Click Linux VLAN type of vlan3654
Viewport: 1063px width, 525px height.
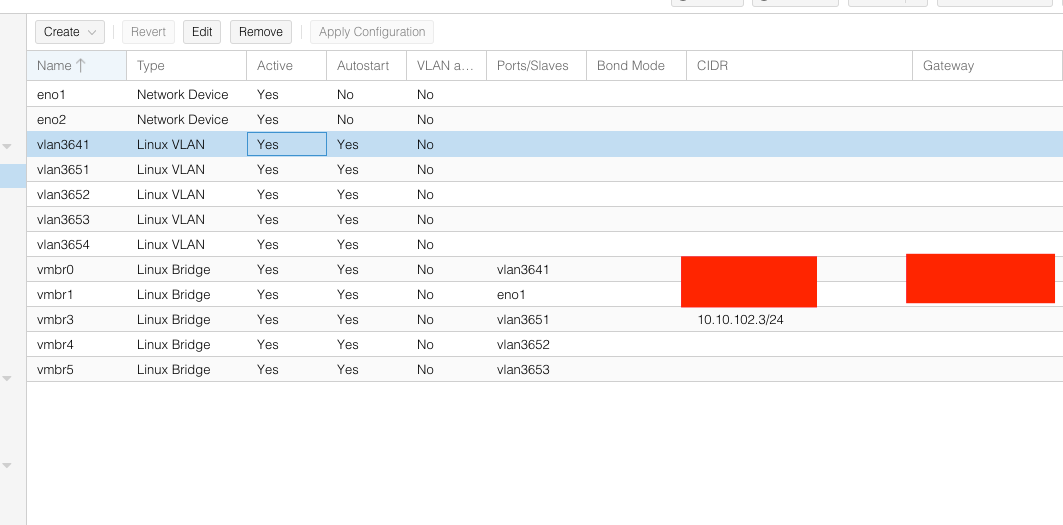(171, 244)
